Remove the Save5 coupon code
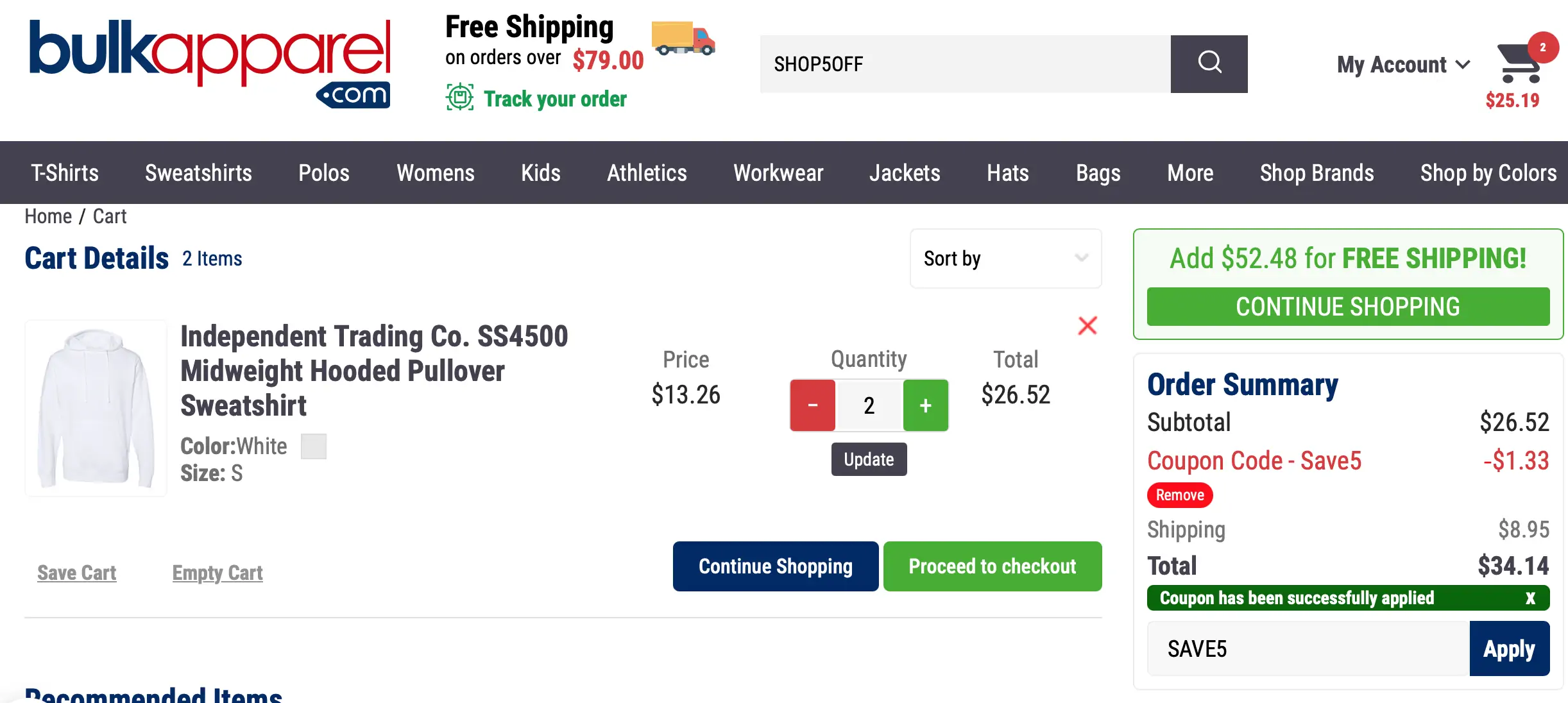1568x703 pixels. click(x=1179, y=495)
